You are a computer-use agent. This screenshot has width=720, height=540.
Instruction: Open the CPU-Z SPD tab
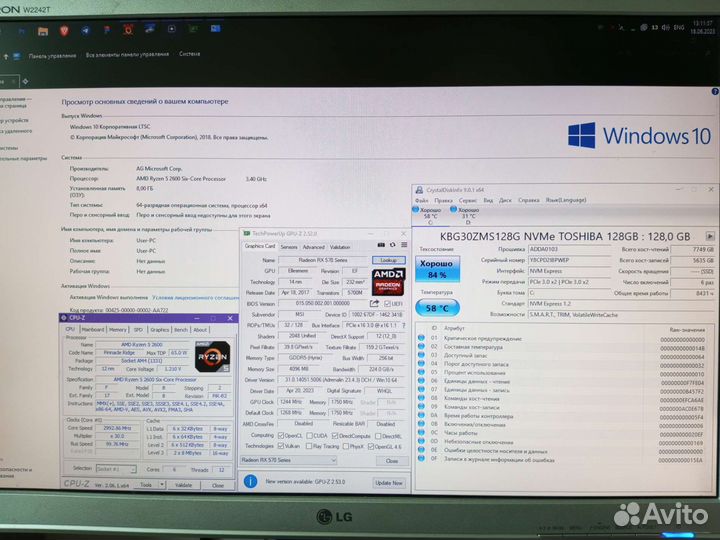[x=138, y=330]
